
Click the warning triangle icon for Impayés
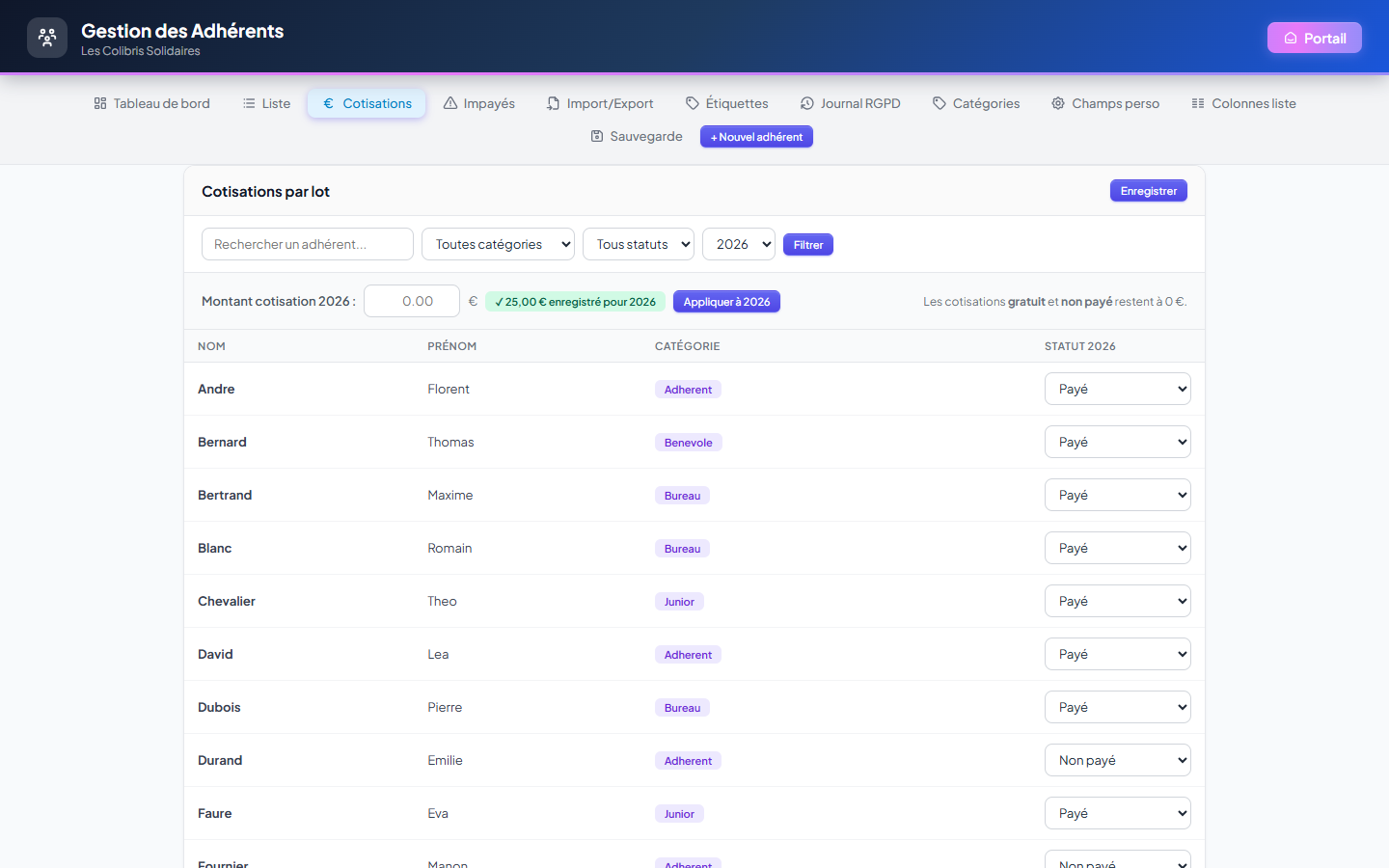pos(450,103)
